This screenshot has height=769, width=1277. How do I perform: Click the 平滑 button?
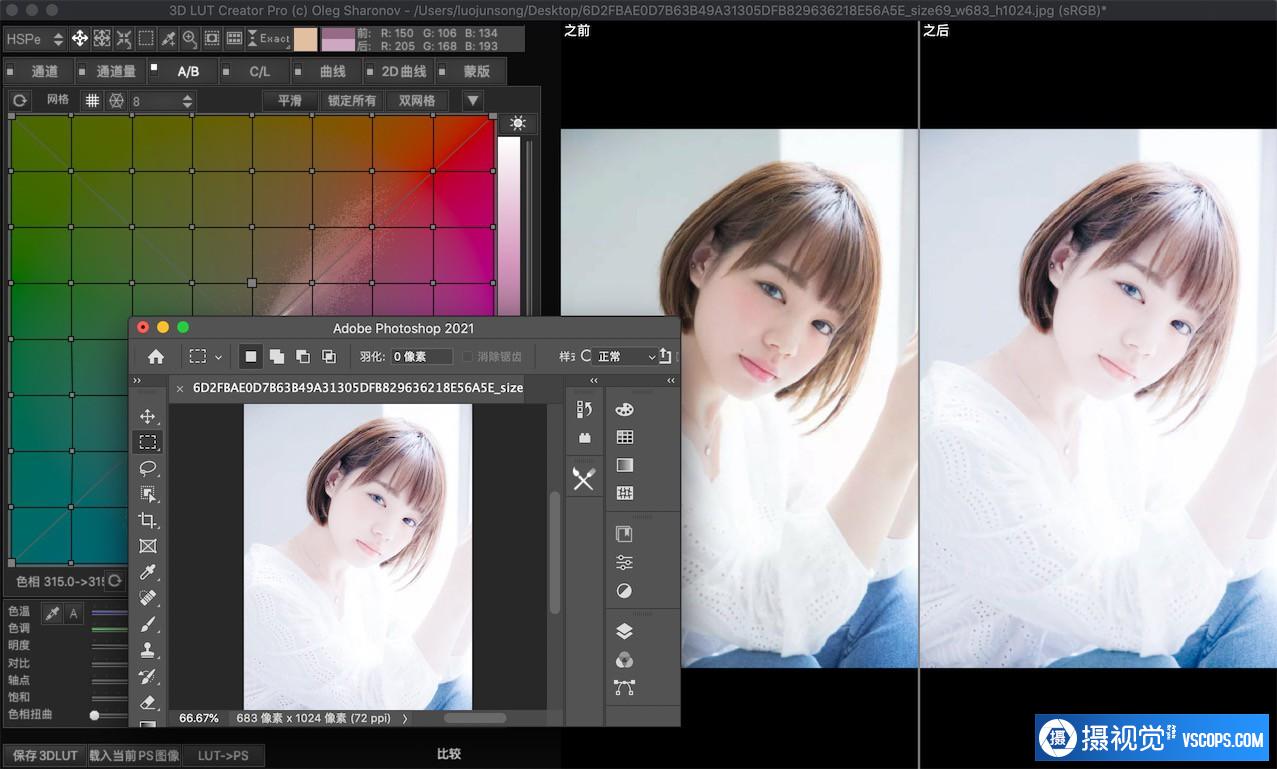[290, 101]
